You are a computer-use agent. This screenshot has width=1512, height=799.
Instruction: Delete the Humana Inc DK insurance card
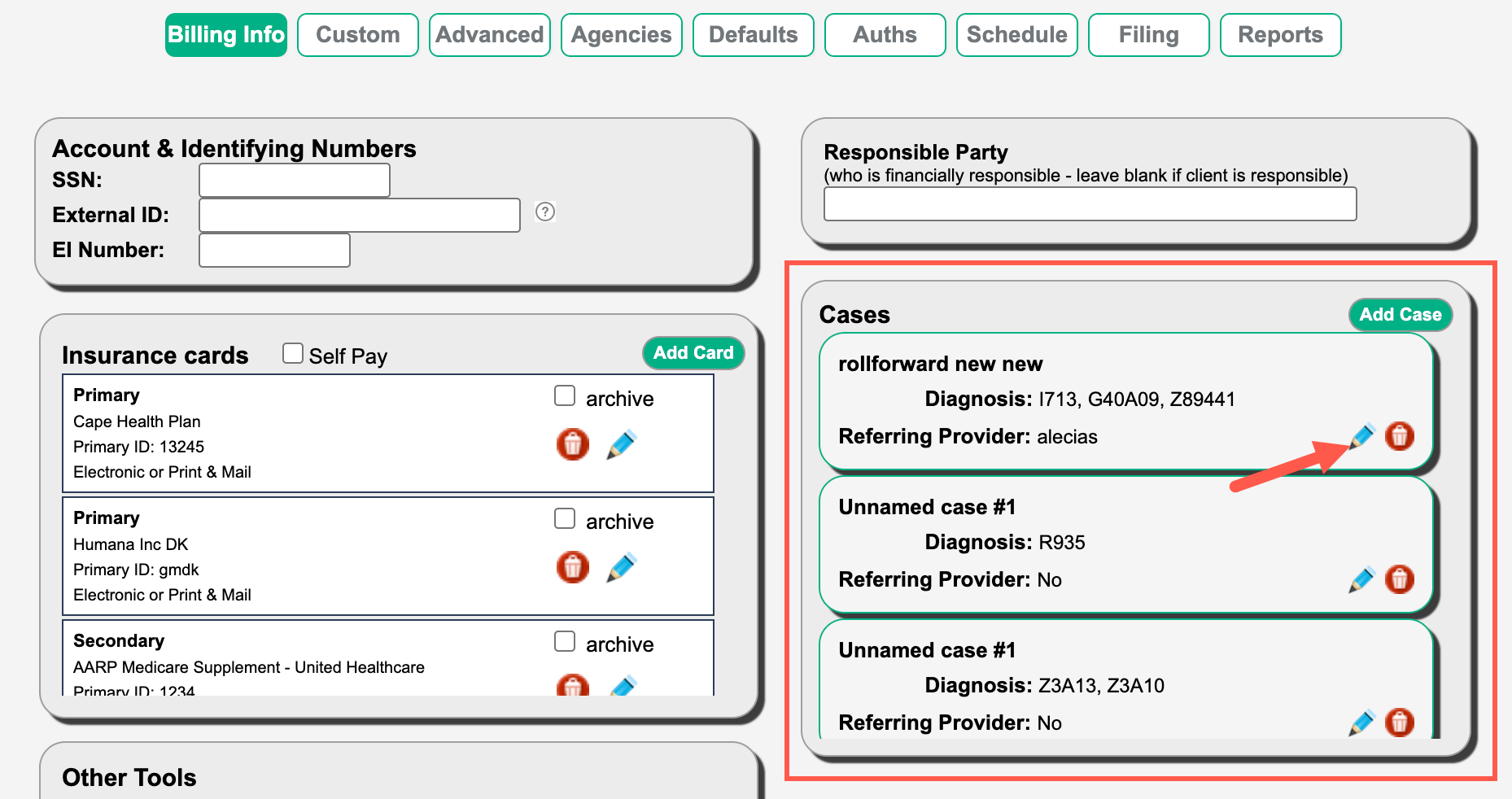pyautogui.click(x=572, y=567)
